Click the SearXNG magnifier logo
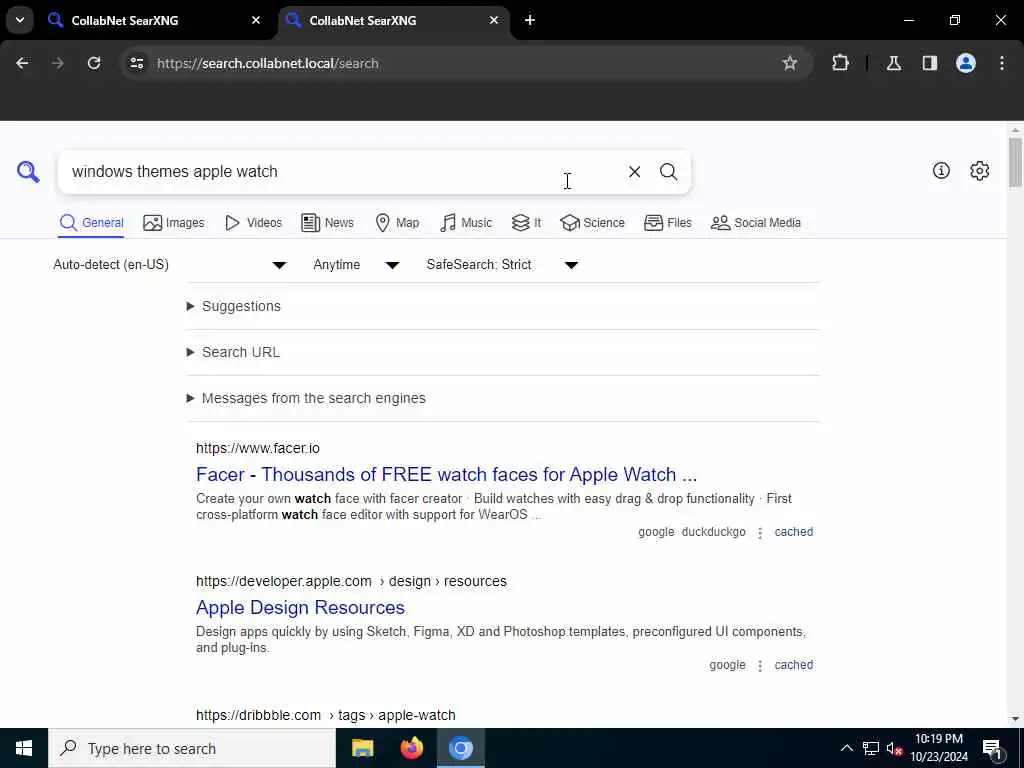Screen dimensions: 1024x768 pos(28,172)
